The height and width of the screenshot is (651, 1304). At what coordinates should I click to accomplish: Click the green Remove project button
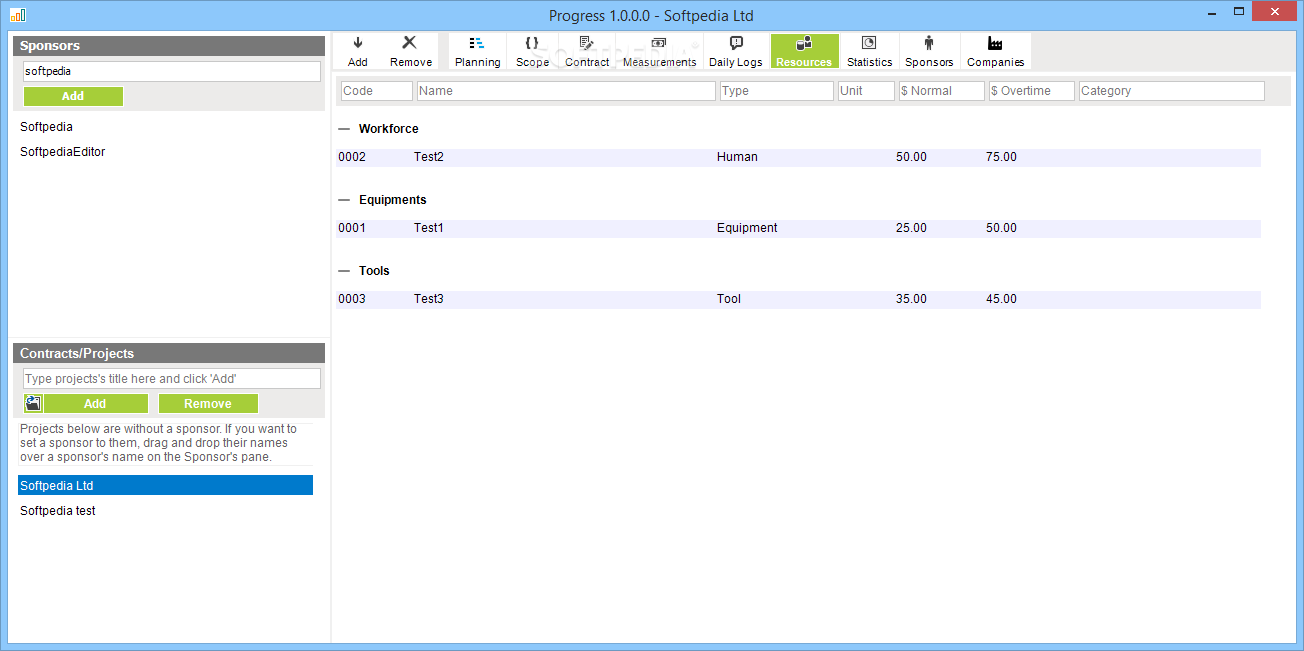pyautogui.click(x=208, y=403)
